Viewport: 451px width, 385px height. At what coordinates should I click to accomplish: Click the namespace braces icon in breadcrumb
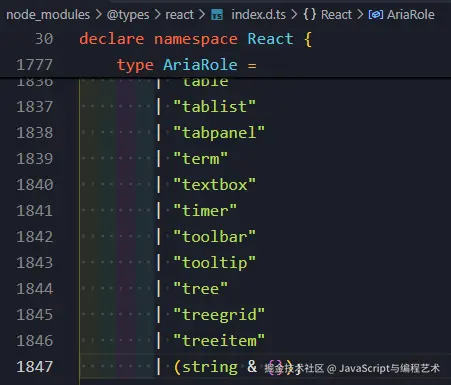(x=310, y=15)
